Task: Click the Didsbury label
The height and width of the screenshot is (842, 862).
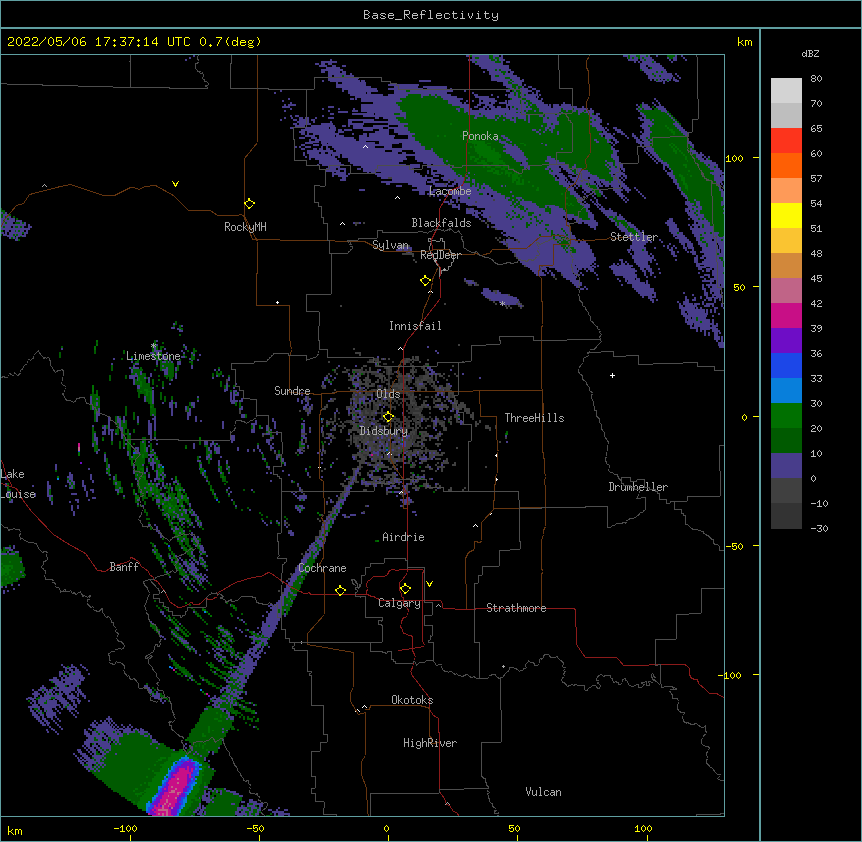Action: pos(384,431)
